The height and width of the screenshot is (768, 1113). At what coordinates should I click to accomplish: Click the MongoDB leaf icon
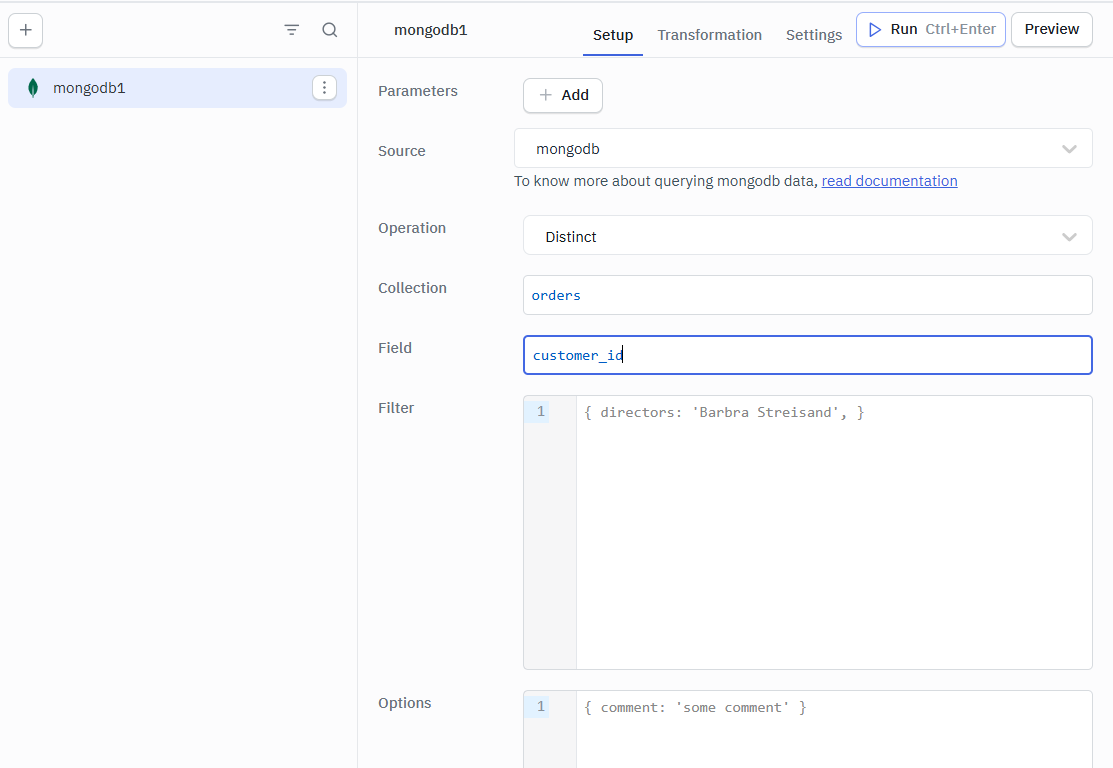[33, 88]
